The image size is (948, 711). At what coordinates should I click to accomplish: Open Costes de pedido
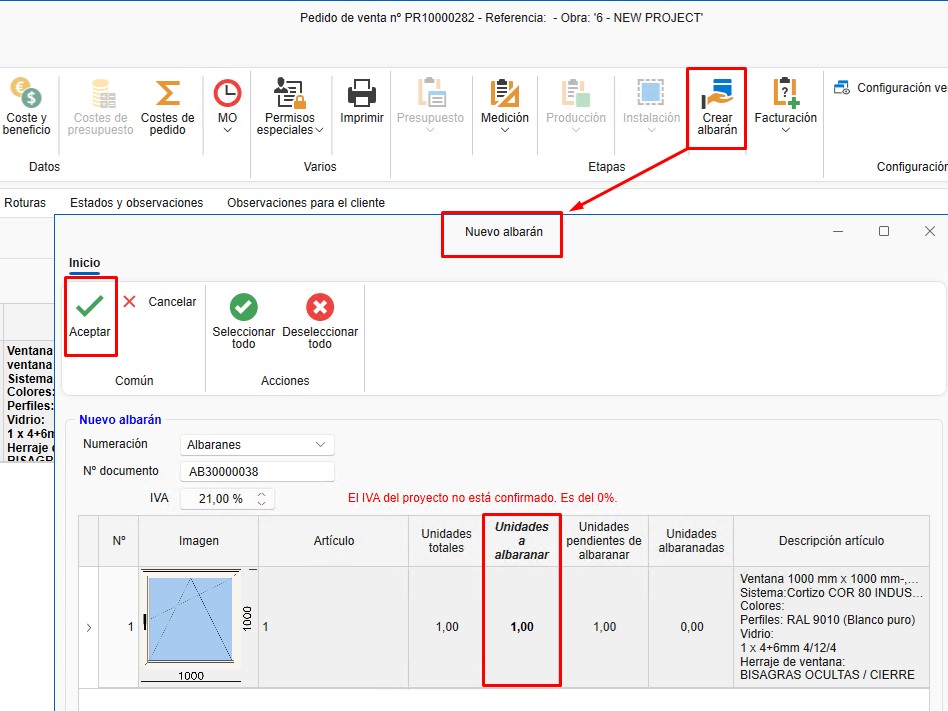tap(167, 106)
